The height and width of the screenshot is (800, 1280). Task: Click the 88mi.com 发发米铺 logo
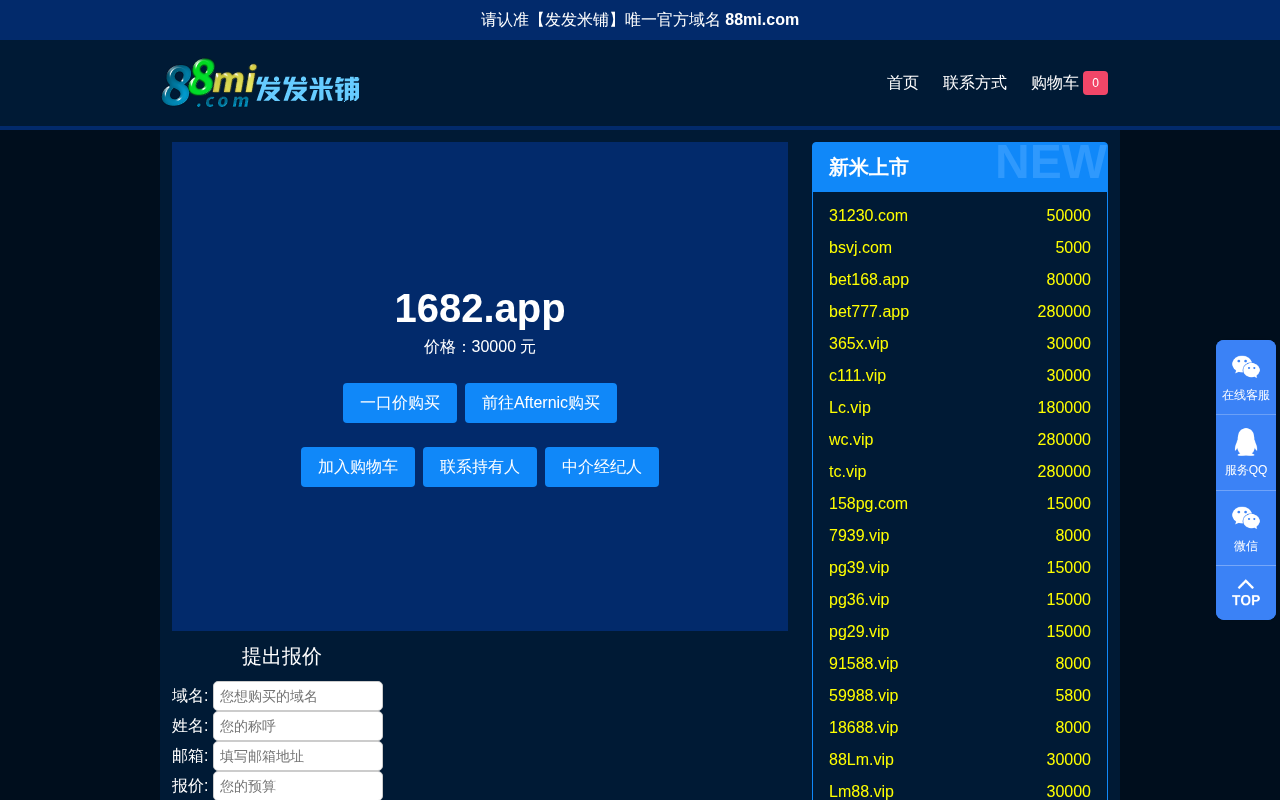261,83
